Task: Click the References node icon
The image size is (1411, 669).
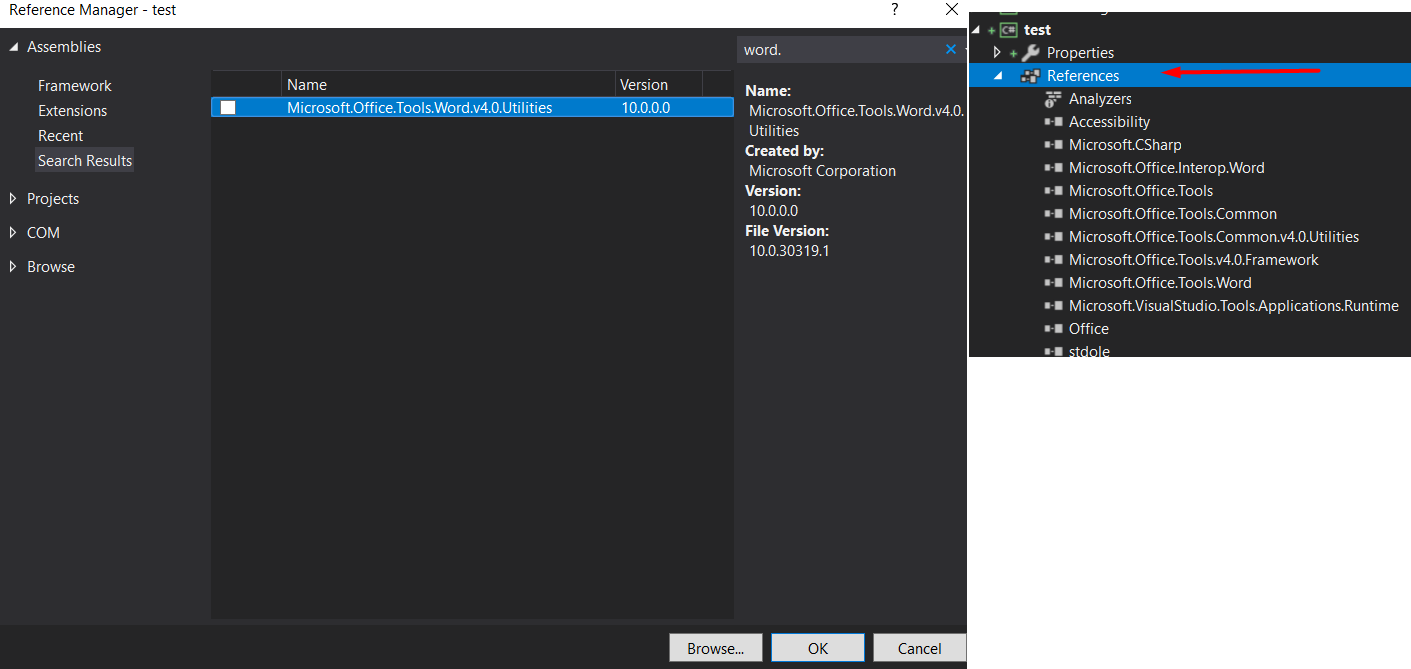Action: (x=1030, y=76)
